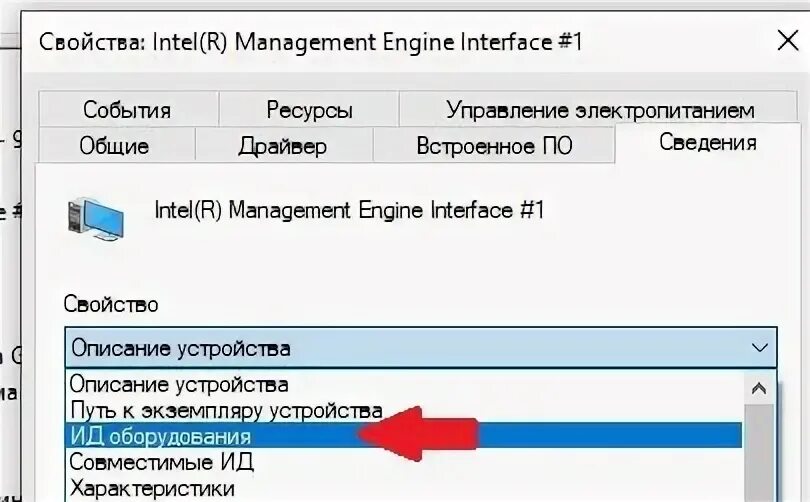Select Путь к экземпляру устройства option
This screenshot has width=810, height=502.
pos(226,410)
